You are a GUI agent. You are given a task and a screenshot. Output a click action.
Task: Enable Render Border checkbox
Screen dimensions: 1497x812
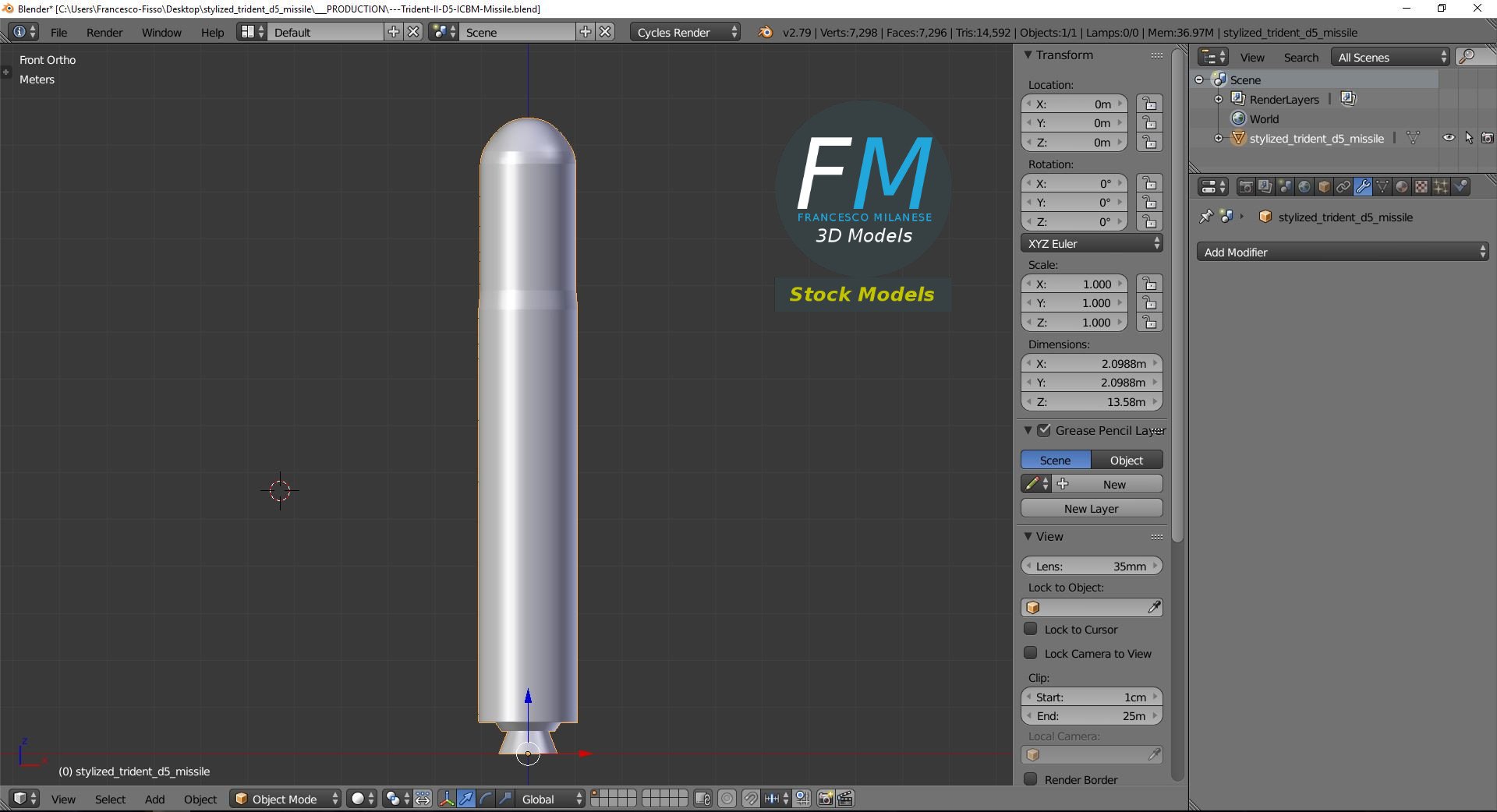1031,779
